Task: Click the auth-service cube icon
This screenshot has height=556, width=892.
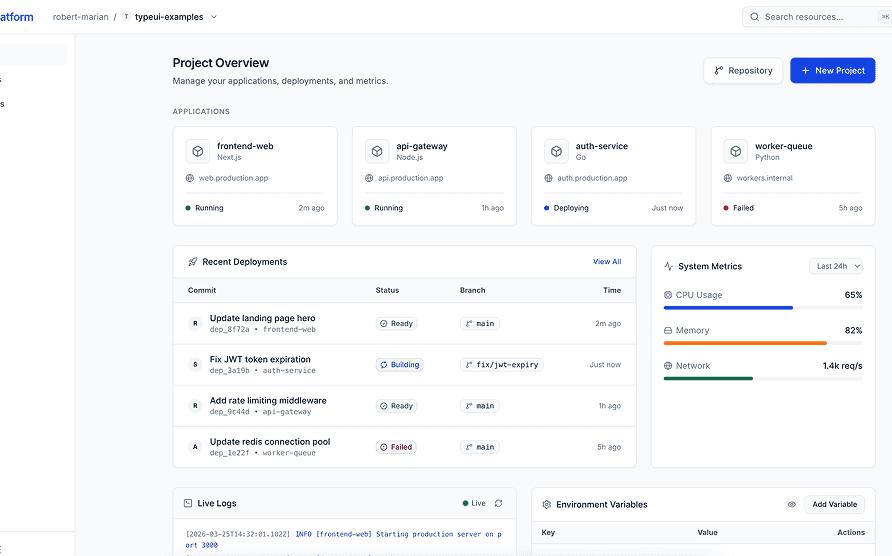Action: point(556,151)
